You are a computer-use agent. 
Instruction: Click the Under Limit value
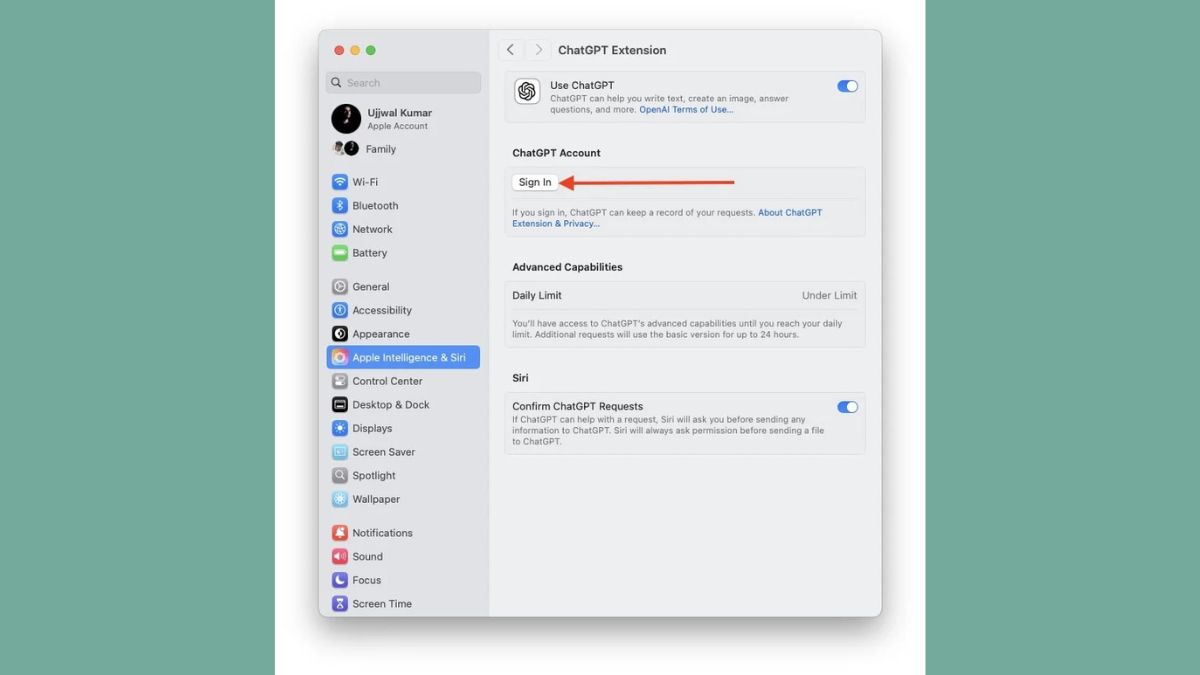(829, 296)
